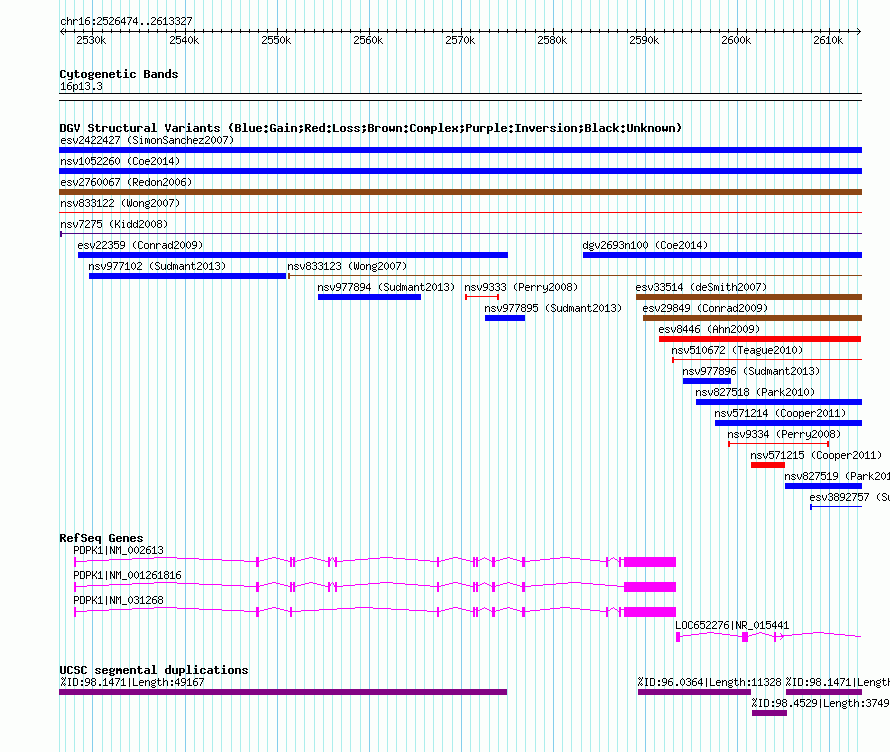Click the 'RefSeq Genes' track title
Viewport: 890px width, 752px height.
102,538
